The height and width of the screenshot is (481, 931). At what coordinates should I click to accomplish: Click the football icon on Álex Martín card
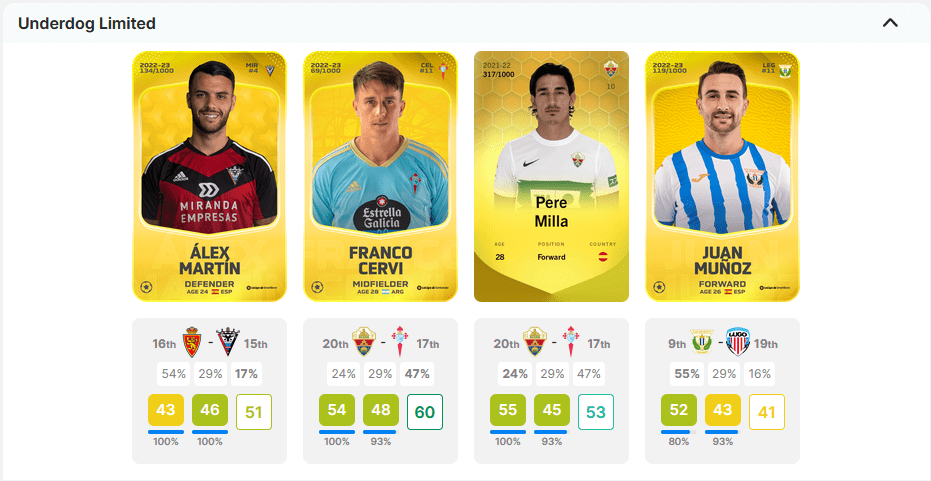tap(146, 287)
